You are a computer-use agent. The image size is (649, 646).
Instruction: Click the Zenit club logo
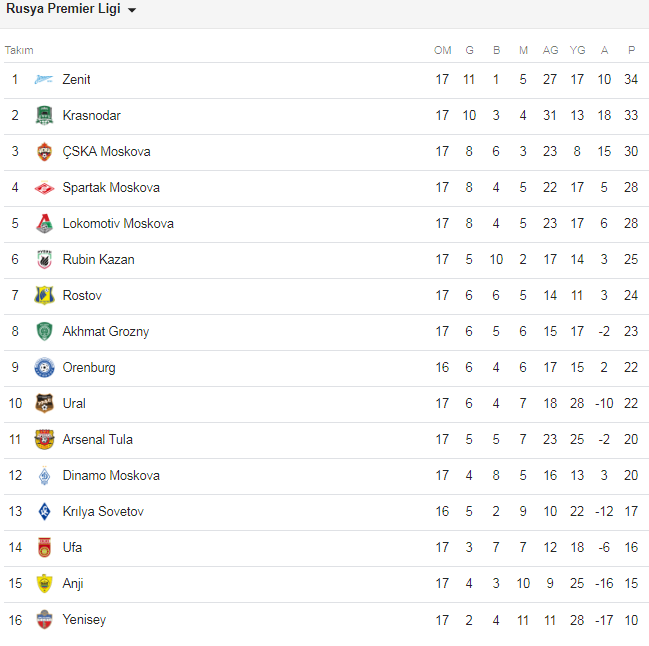(x=44, y=80)
